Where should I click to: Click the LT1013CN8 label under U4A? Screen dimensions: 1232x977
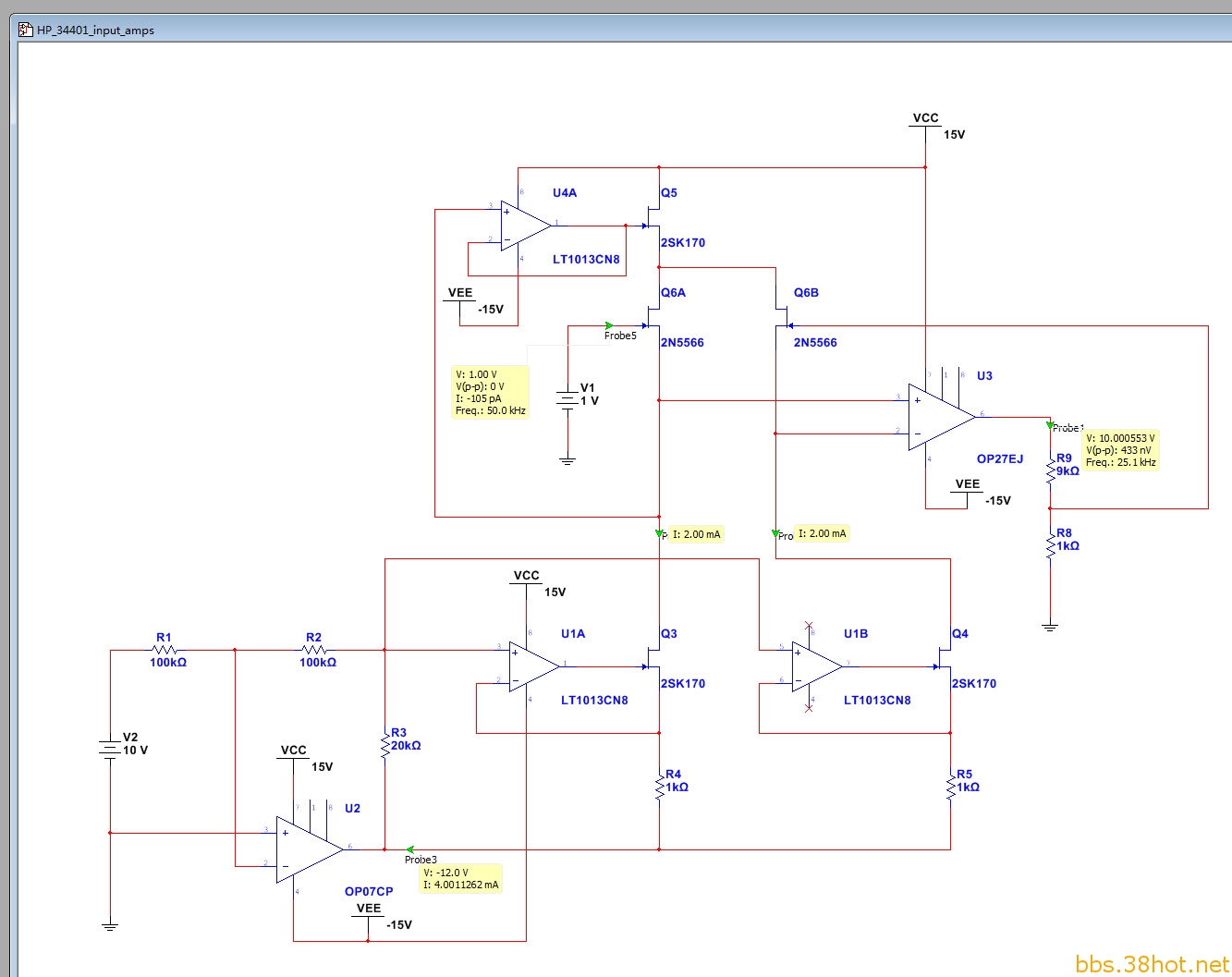(586, 259)
